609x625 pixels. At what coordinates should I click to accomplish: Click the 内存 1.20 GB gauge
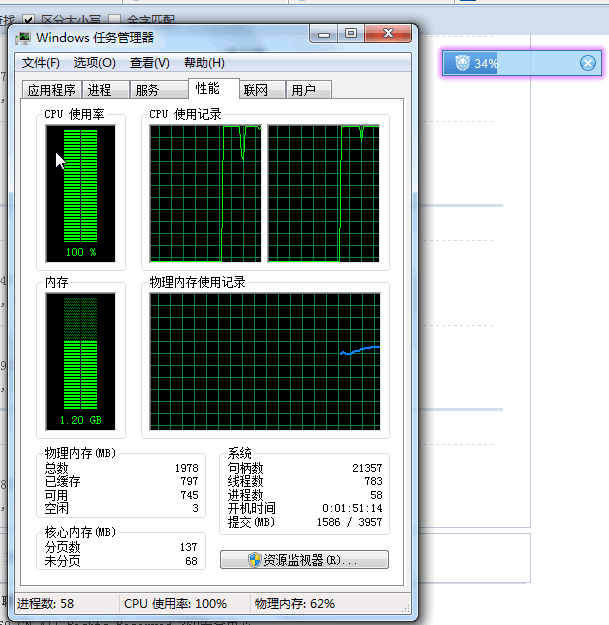81,362
